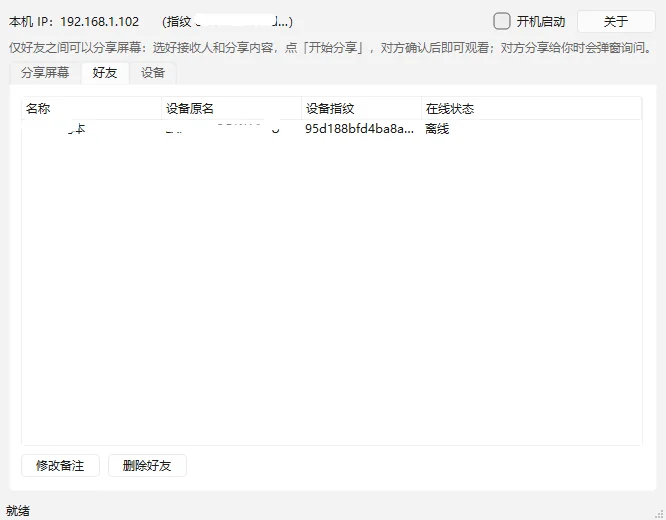Open the 关于 dialog

coord(616,21)
